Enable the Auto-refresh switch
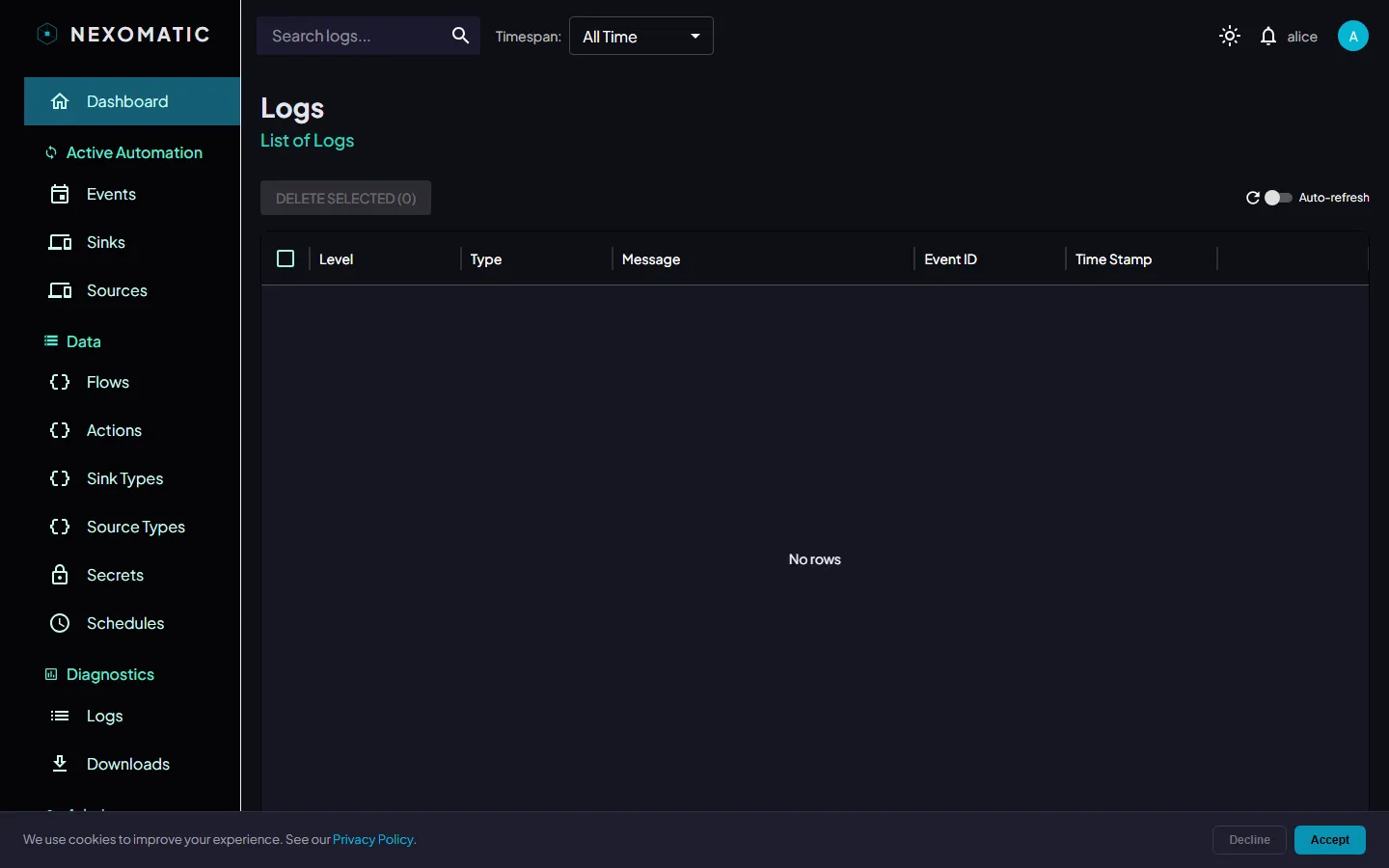 (x=1278, y=198)
